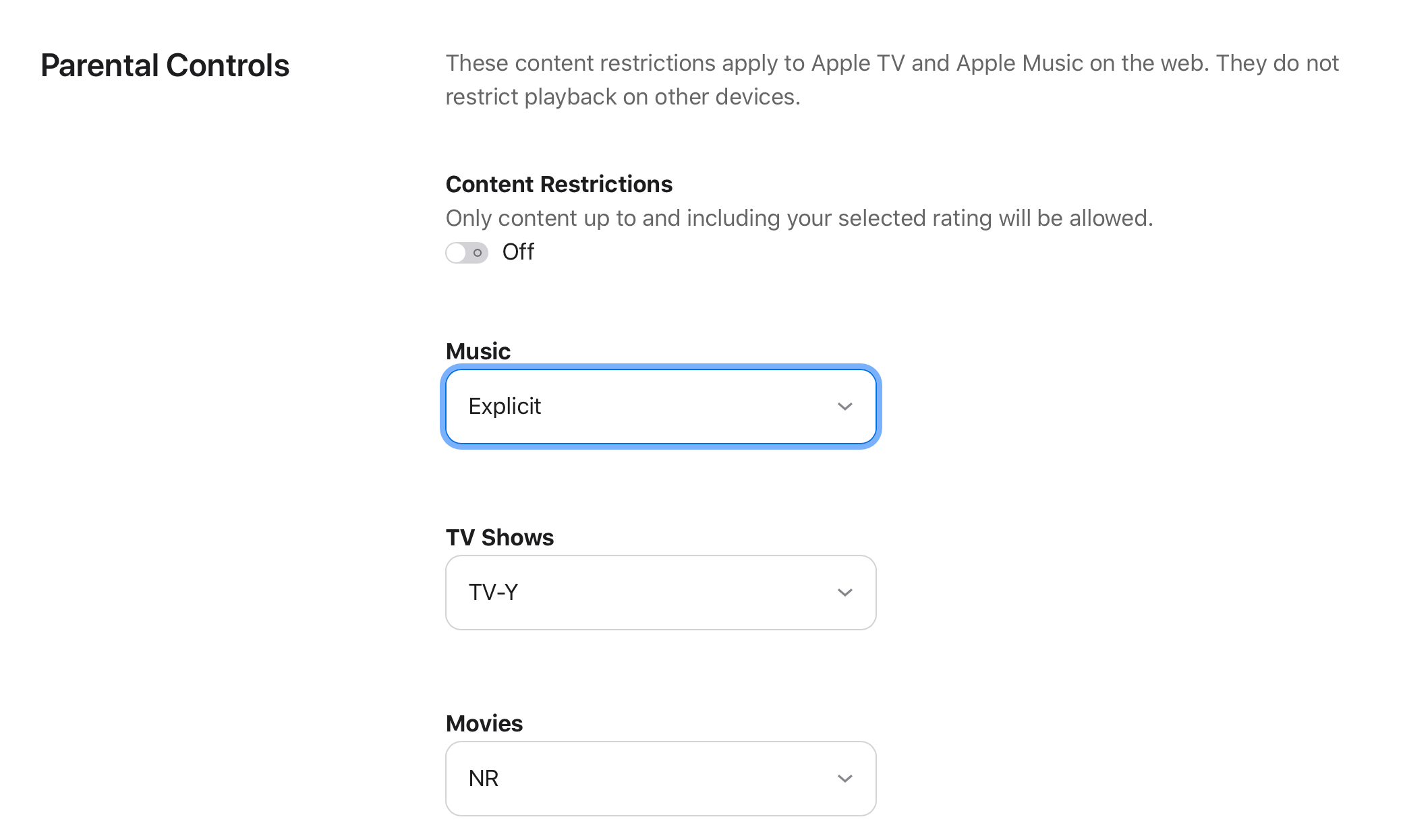This screenshot has width=1403, height=840.
Task: Click the Apple TV and Apple Music description
Action: 892,80
